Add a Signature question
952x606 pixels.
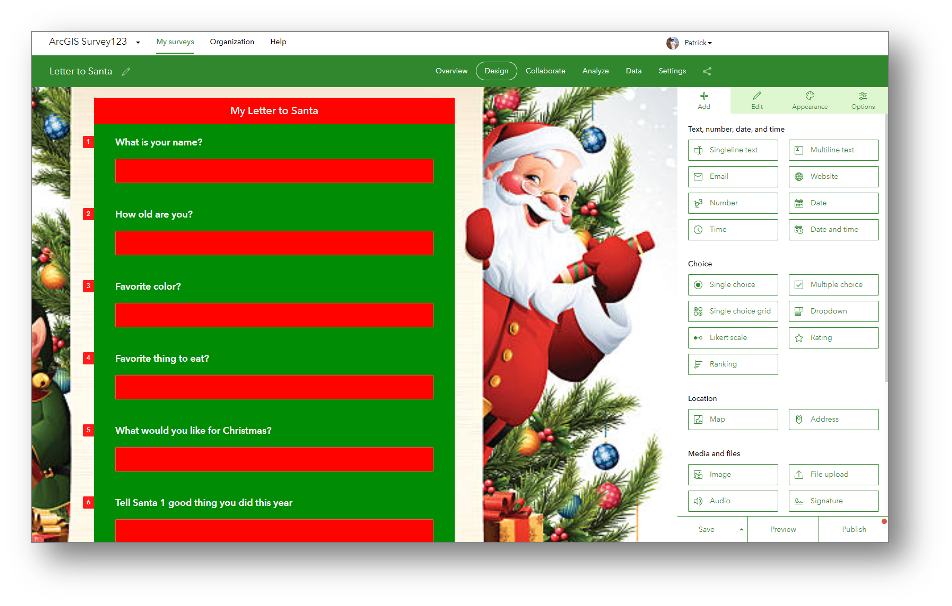pyautogui.click(x=834, y=501)
